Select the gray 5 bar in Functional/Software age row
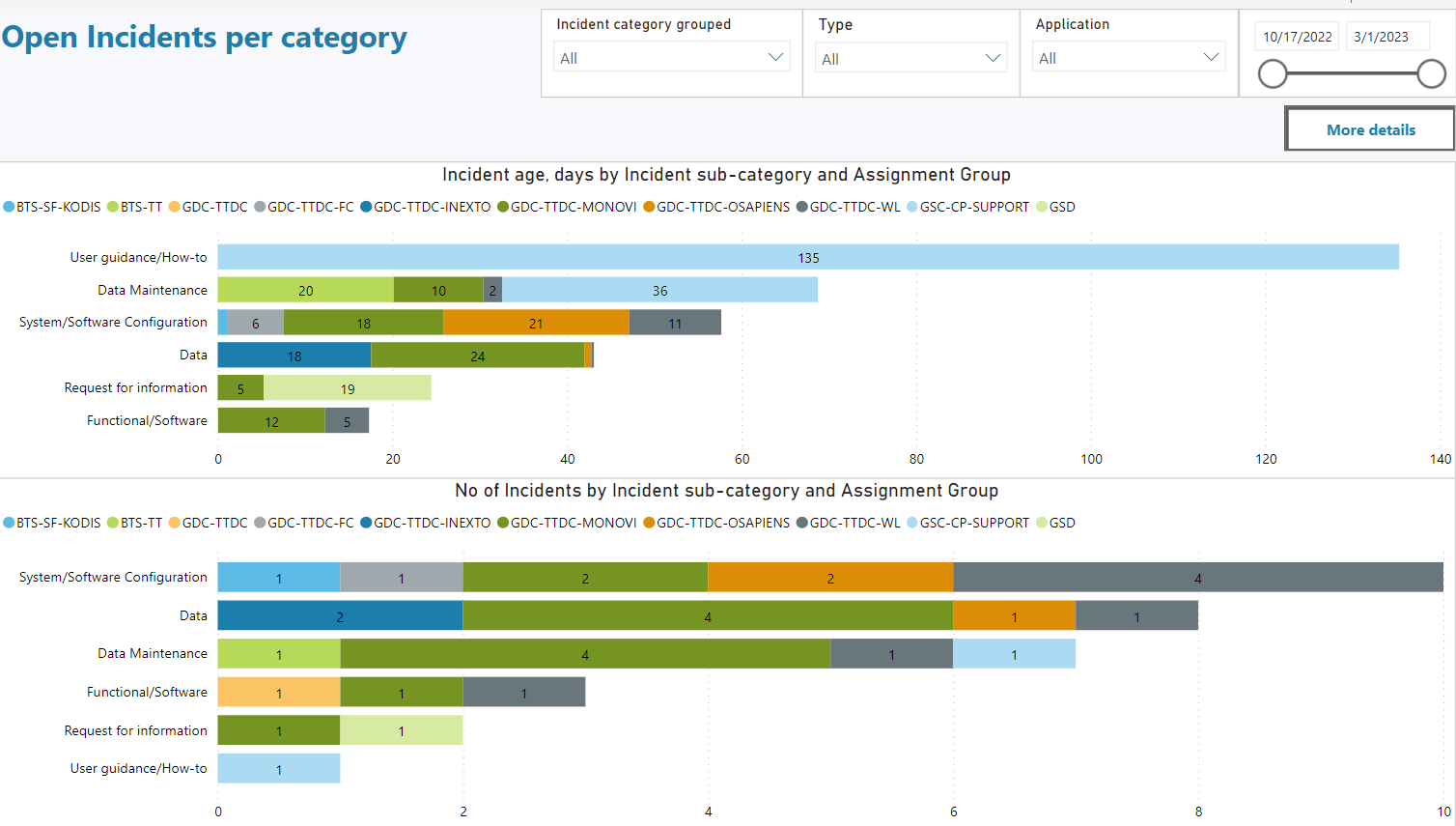Screen dimensions: 1456x826 click(347, 421)
